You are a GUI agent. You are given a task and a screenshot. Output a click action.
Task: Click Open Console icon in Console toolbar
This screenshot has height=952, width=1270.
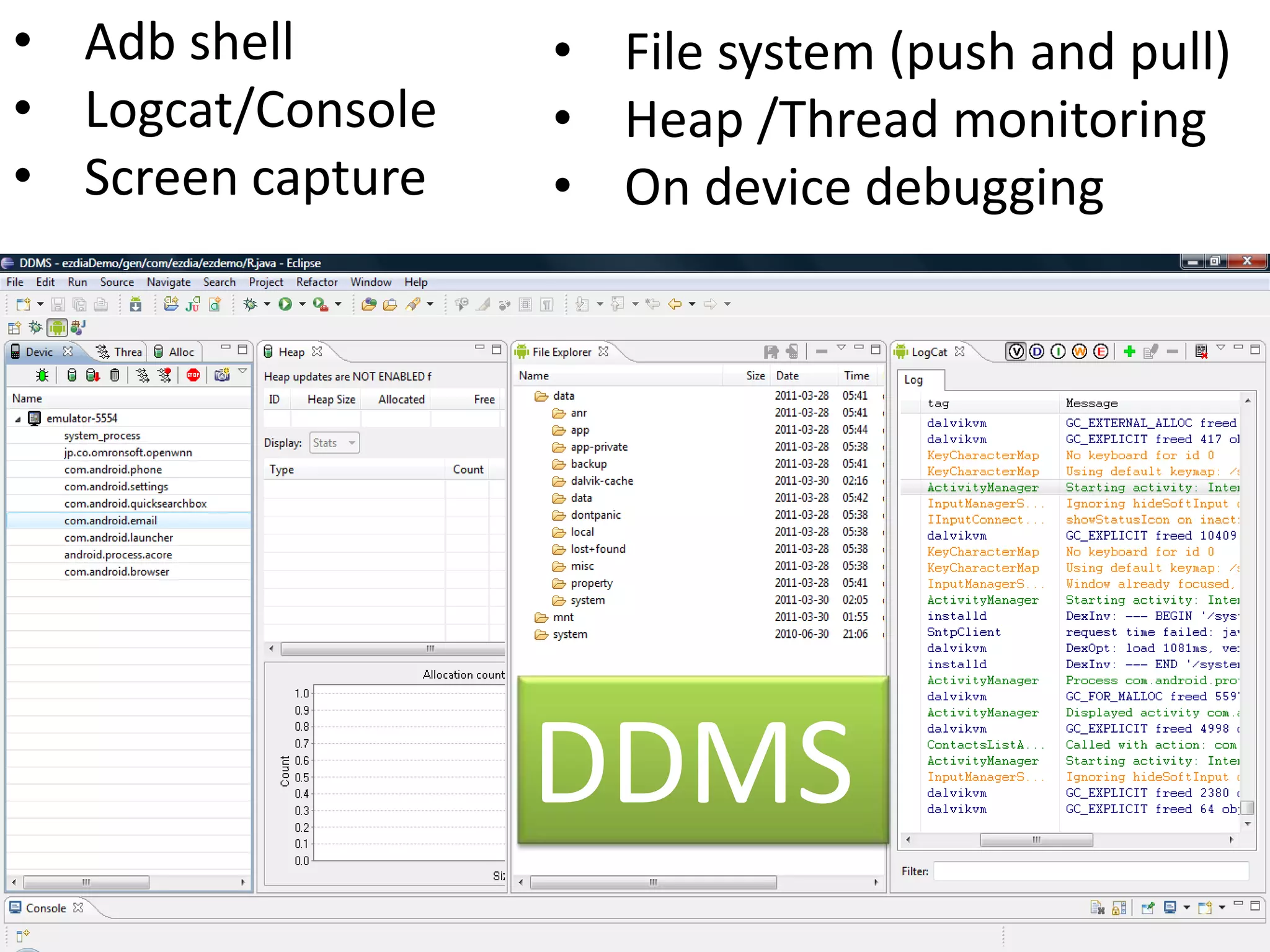click(x=1205, y=908)
